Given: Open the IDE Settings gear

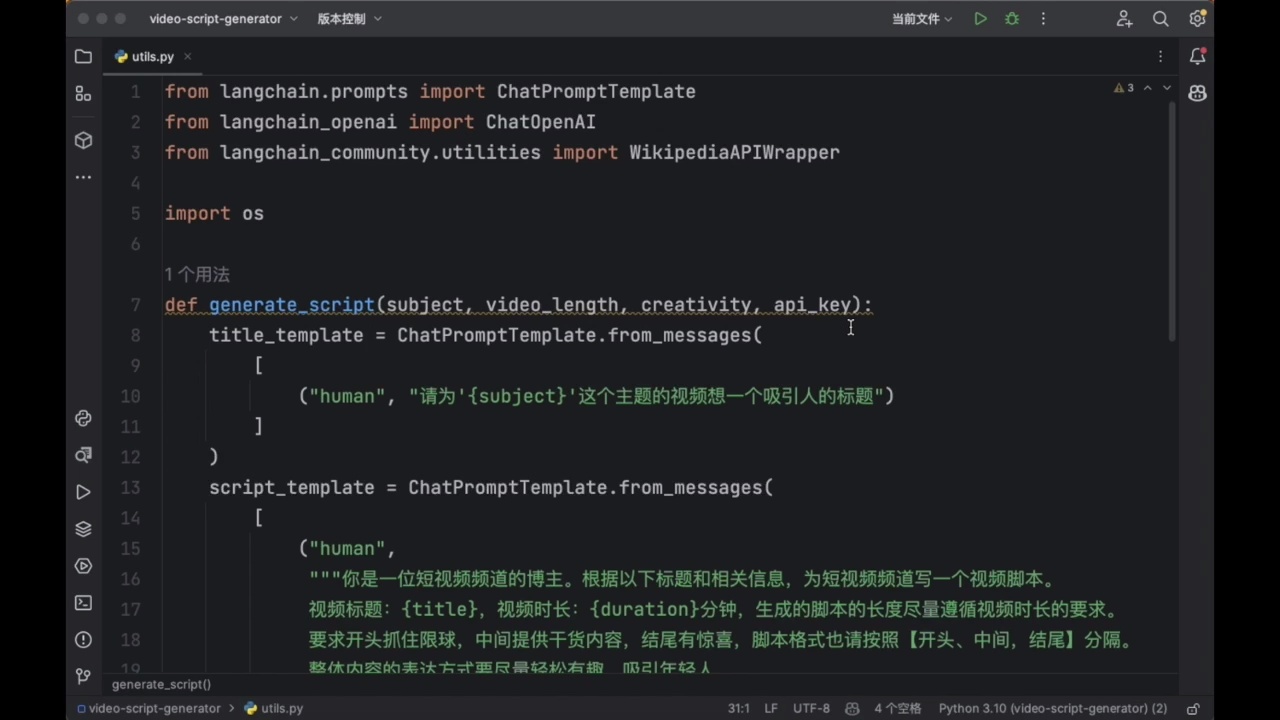Looking at the screenshot, I should [1197, 18].
